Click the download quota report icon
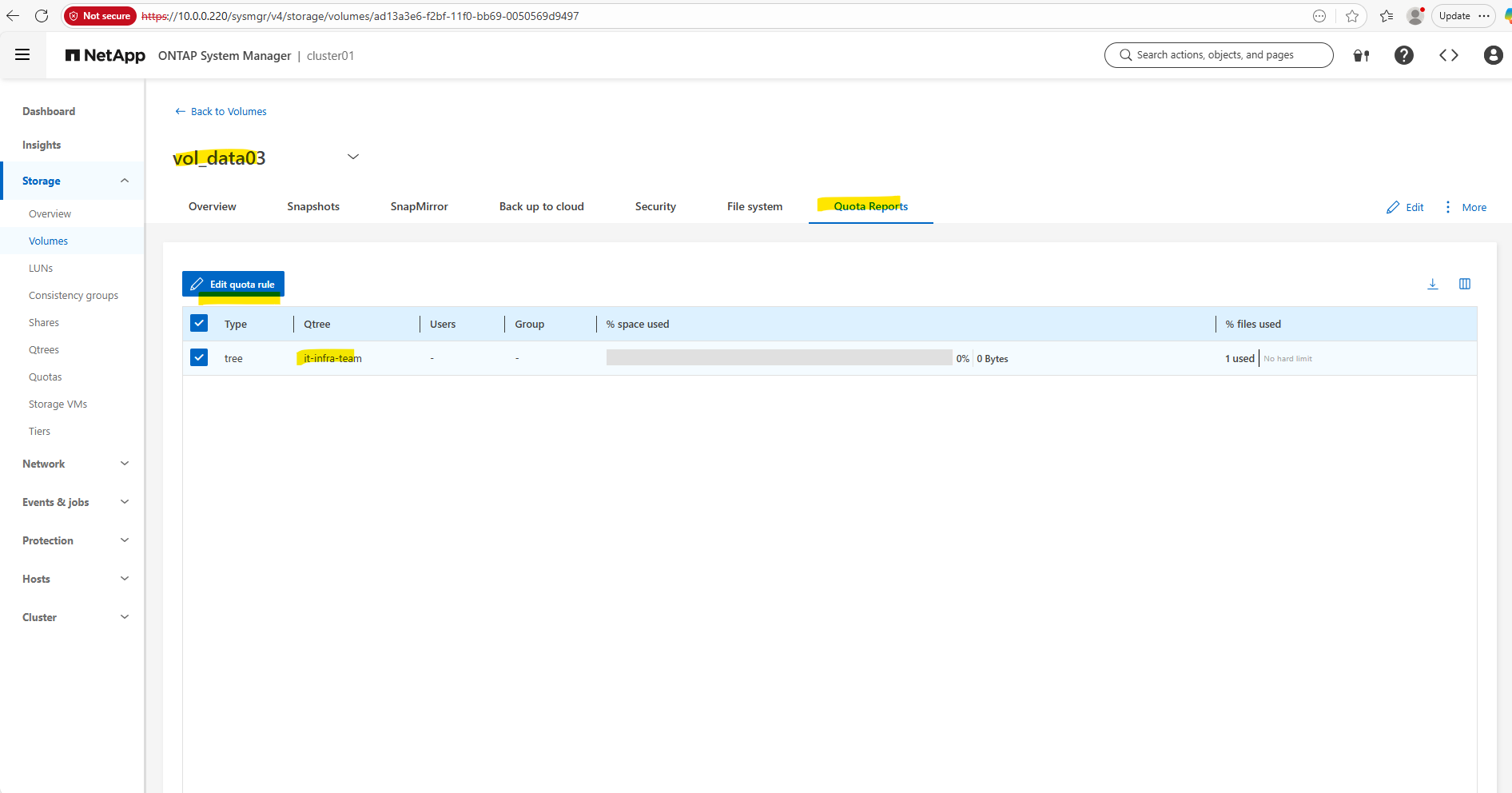Screen dimensions: 1512x793 click(x=1432, y=284)
